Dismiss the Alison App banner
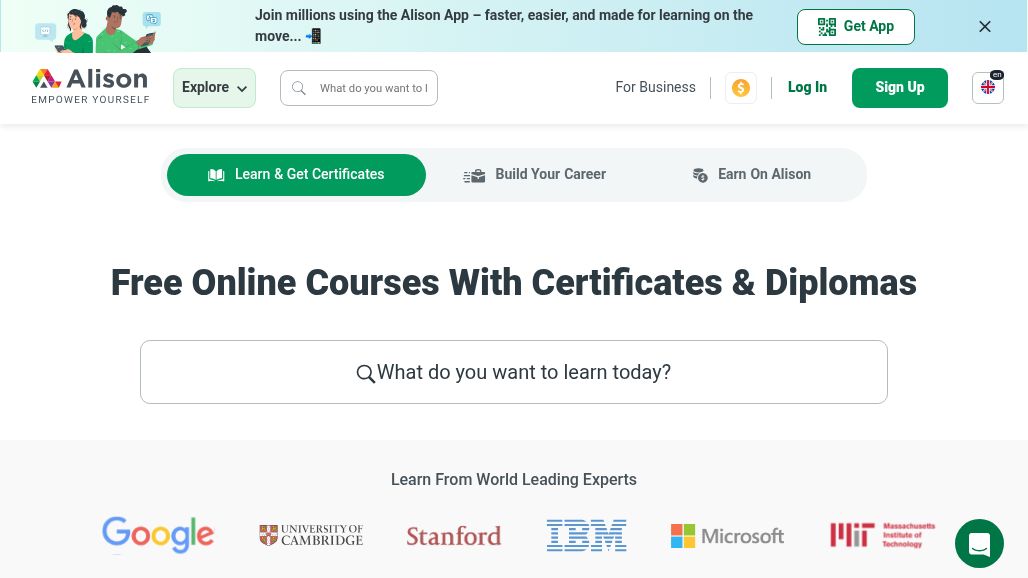The width and height of the screenshot is (1028, 578). tap(985, 27)
